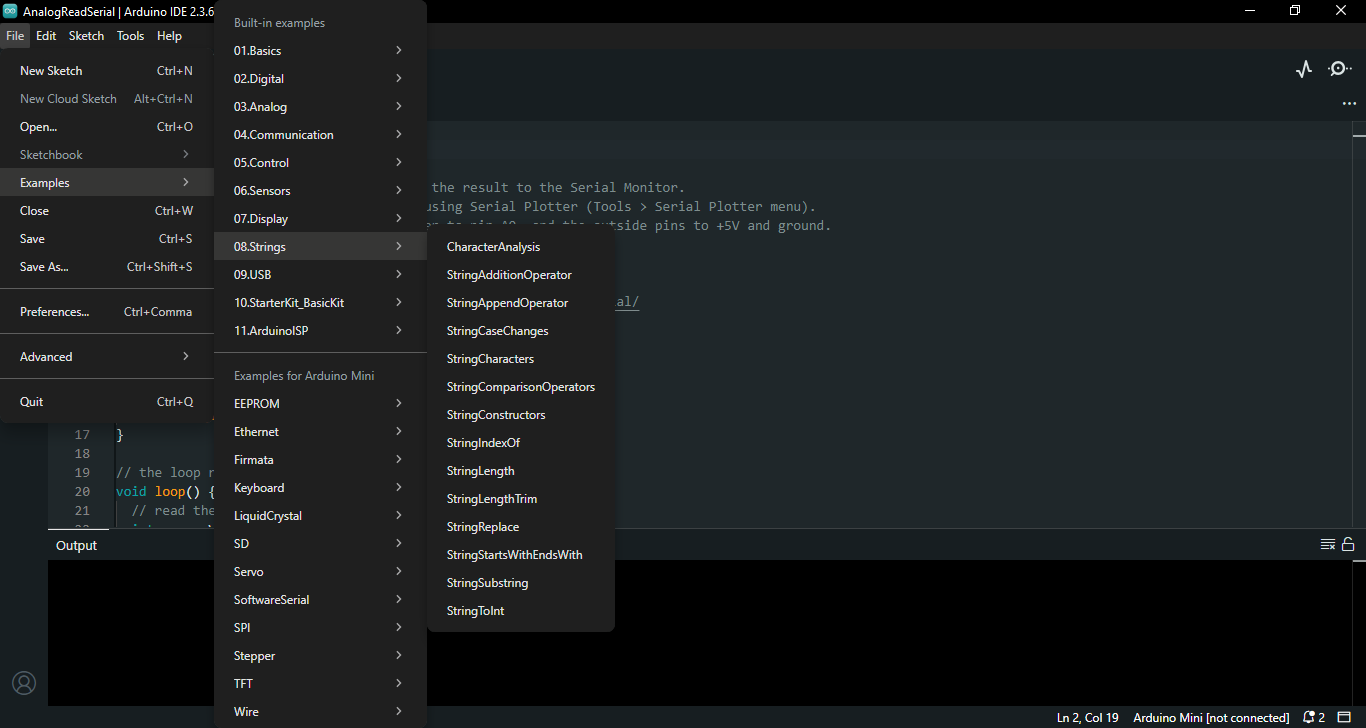The image size is (1366, 728).
Task: Select the StringReplace example
Action: (x=483, y=527)
